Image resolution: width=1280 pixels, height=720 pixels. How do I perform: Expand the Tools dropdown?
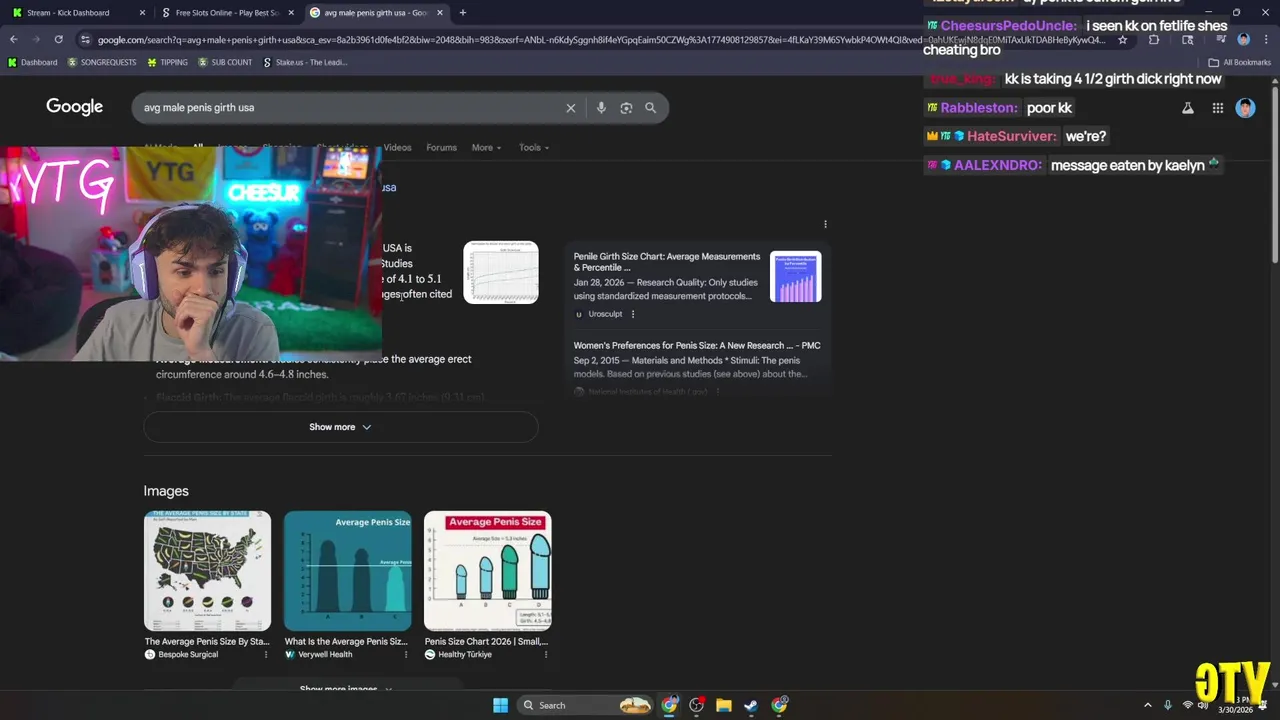coord(534,147)
